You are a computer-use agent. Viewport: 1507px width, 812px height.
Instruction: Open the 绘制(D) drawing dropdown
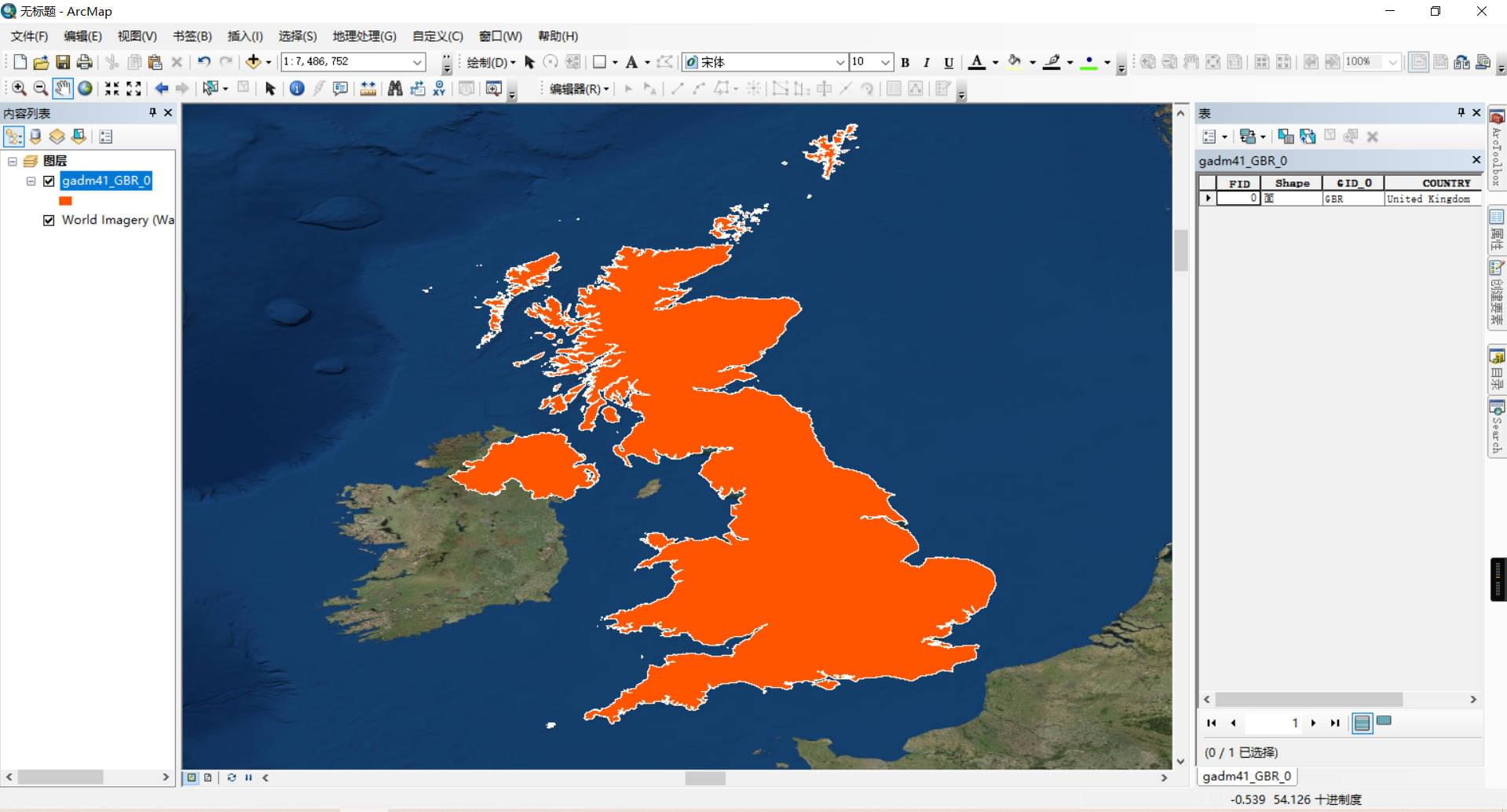click(491, 62)
